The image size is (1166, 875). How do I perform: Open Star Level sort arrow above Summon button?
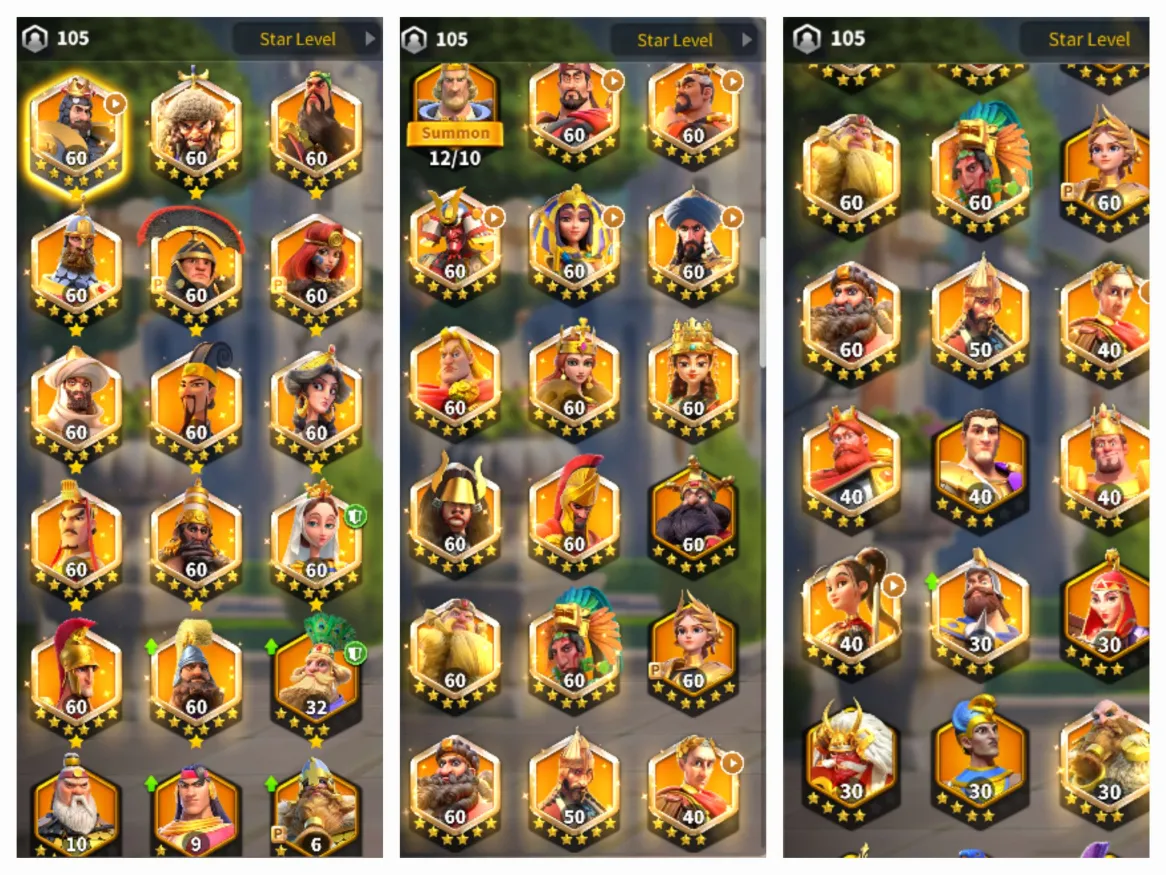(748, 40)
